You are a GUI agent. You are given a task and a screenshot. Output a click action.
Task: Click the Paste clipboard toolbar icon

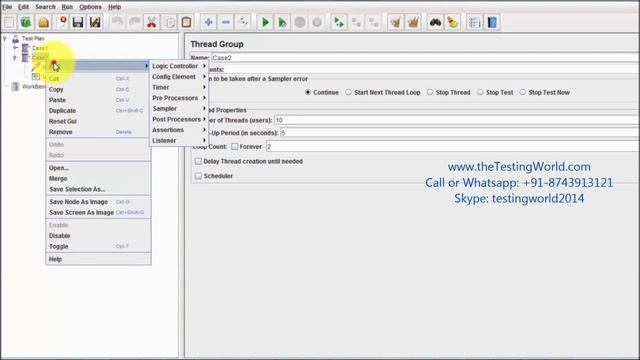click(x=186, y=22)
